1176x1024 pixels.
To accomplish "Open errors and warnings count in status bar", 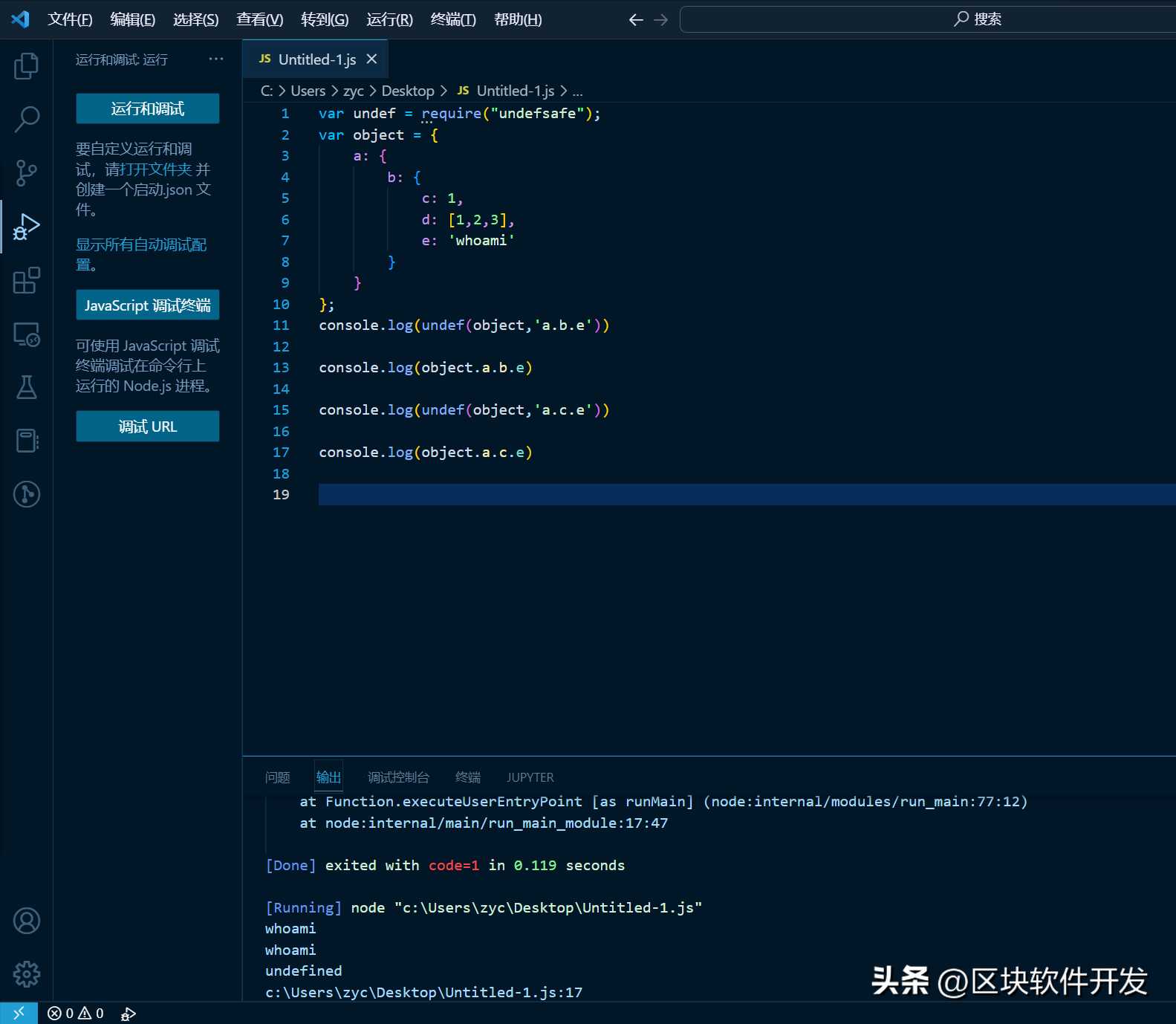I will click(x=76, y=1013).
